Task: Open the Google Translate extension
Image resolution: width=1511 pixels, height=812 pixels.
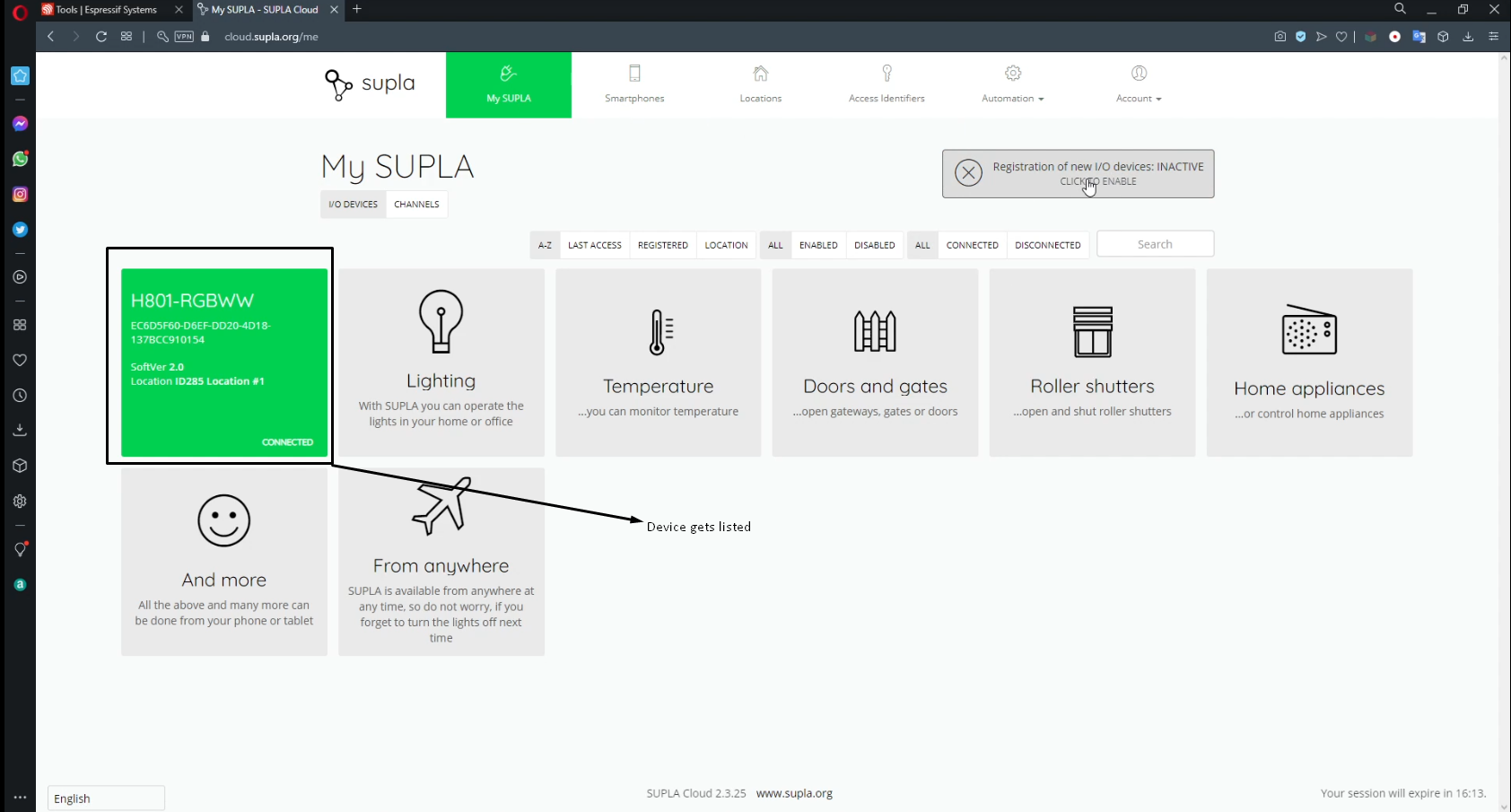Action: (1419, 37)
